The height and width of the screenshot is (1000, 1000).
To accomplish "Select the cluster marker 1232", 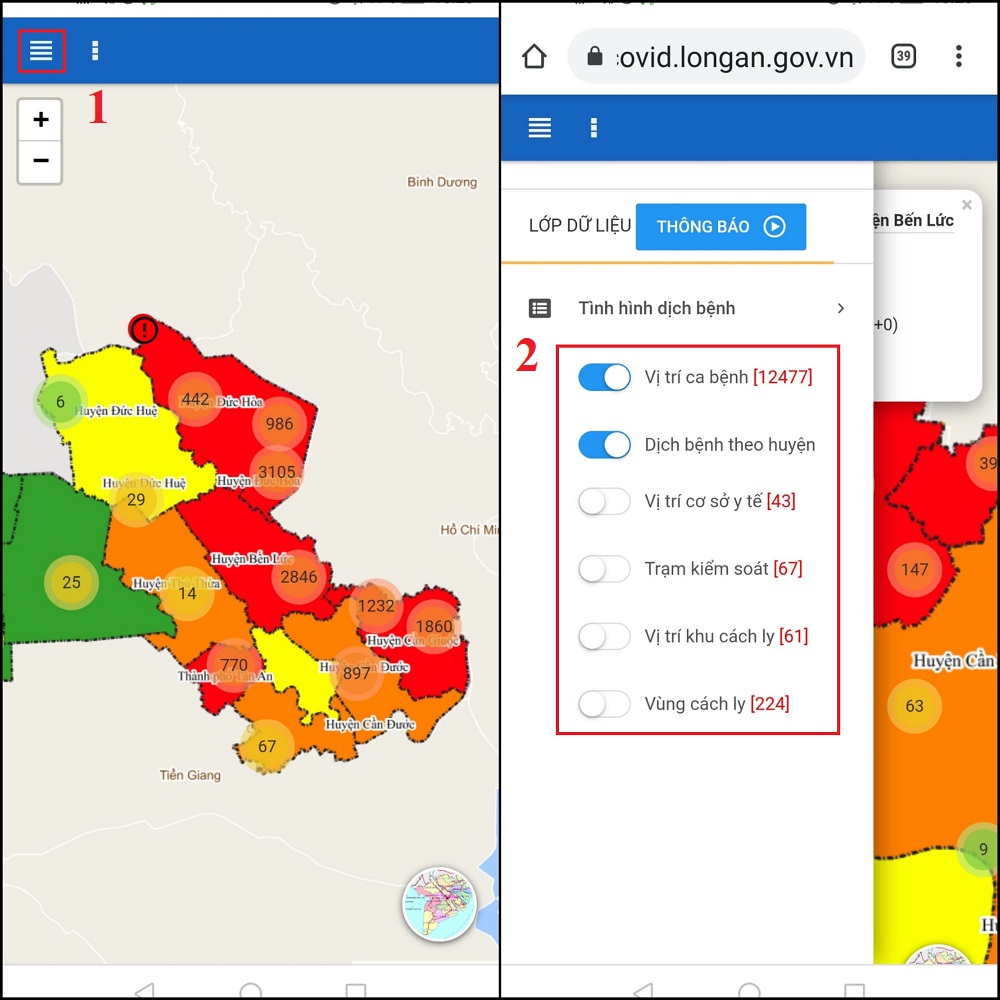I will (x=376, y=605).
